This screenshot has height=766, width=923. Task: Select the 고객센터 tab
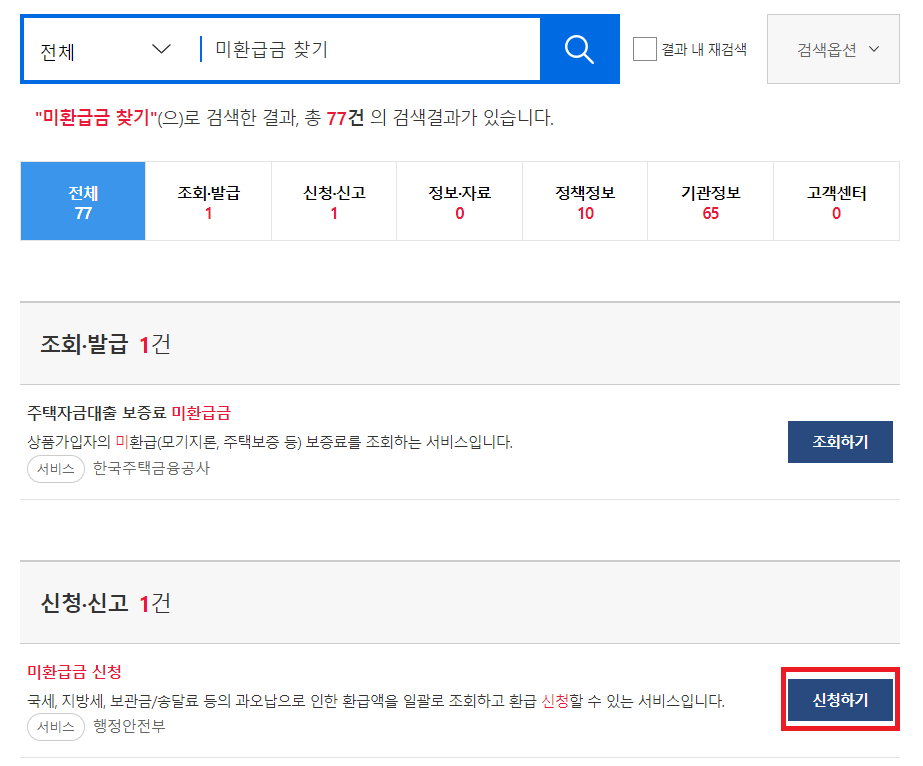[836, 200]
